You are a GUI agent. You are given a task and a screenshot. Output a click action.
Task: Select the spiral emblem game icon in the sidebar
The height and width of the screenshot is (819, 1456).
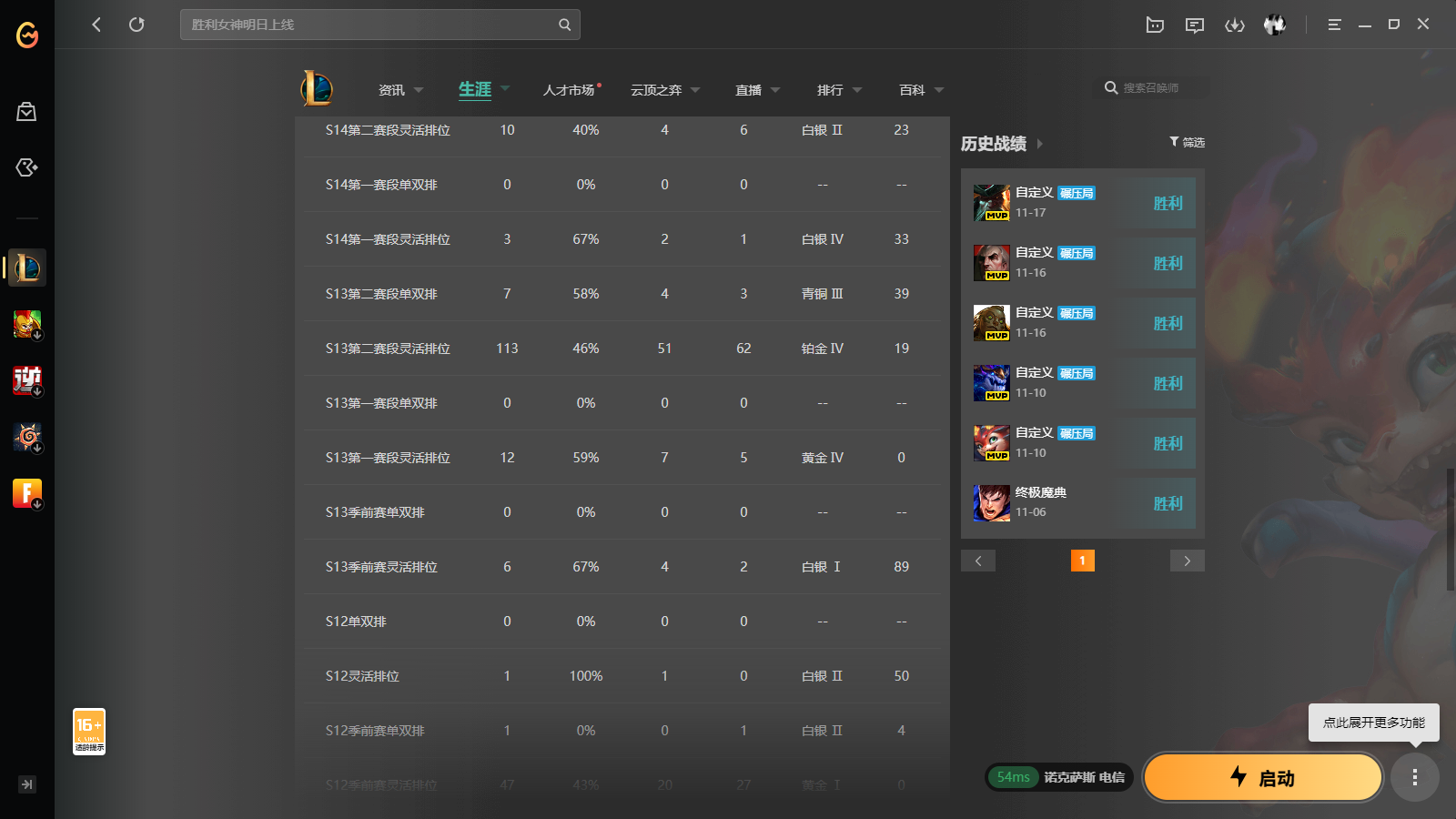[27, 437]
